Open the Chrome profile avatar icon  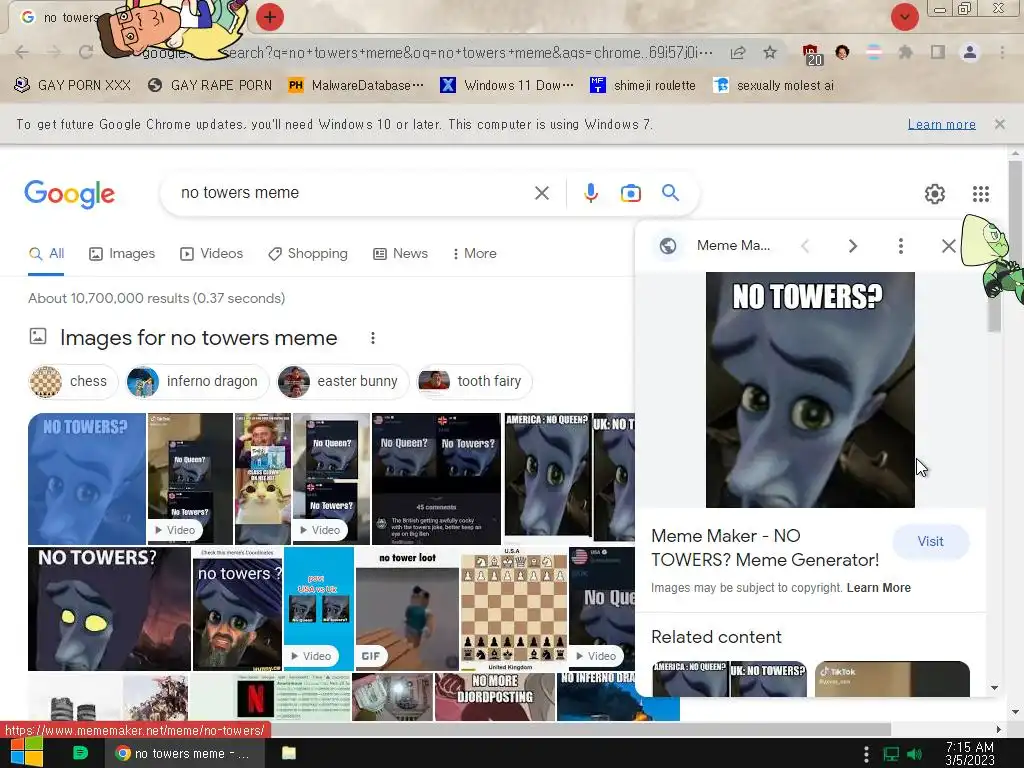click(x=970, y=52)
